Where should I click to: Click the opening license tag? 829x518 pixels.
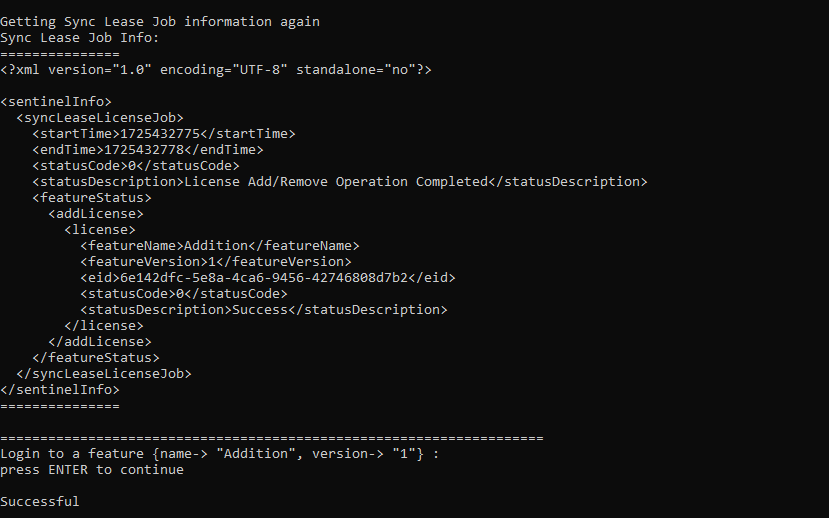tap(100, 230)
